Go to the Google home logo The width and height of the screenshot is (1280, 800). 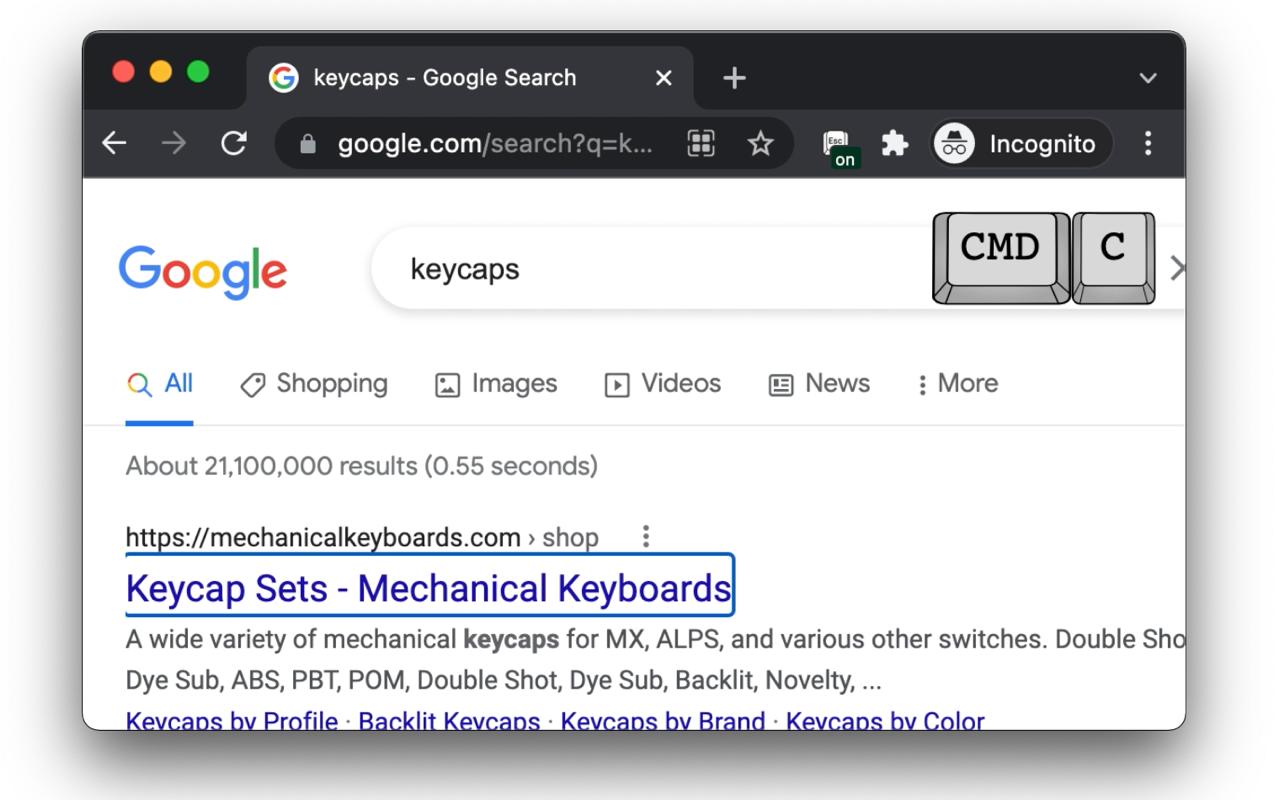[x=203, y=271]
